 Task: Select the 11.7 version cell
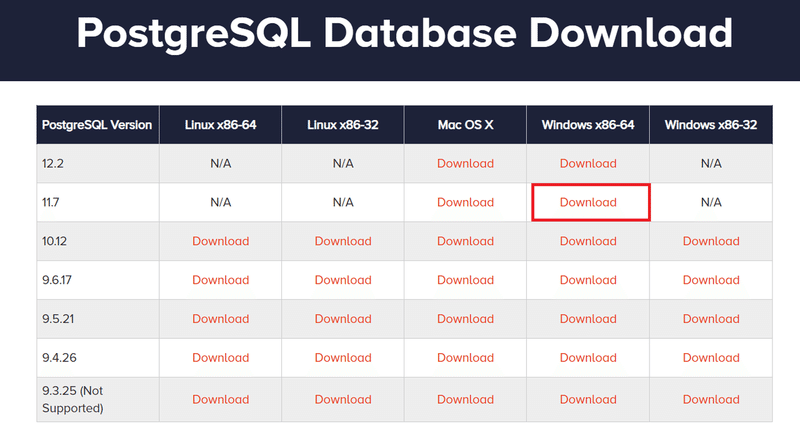97,202
